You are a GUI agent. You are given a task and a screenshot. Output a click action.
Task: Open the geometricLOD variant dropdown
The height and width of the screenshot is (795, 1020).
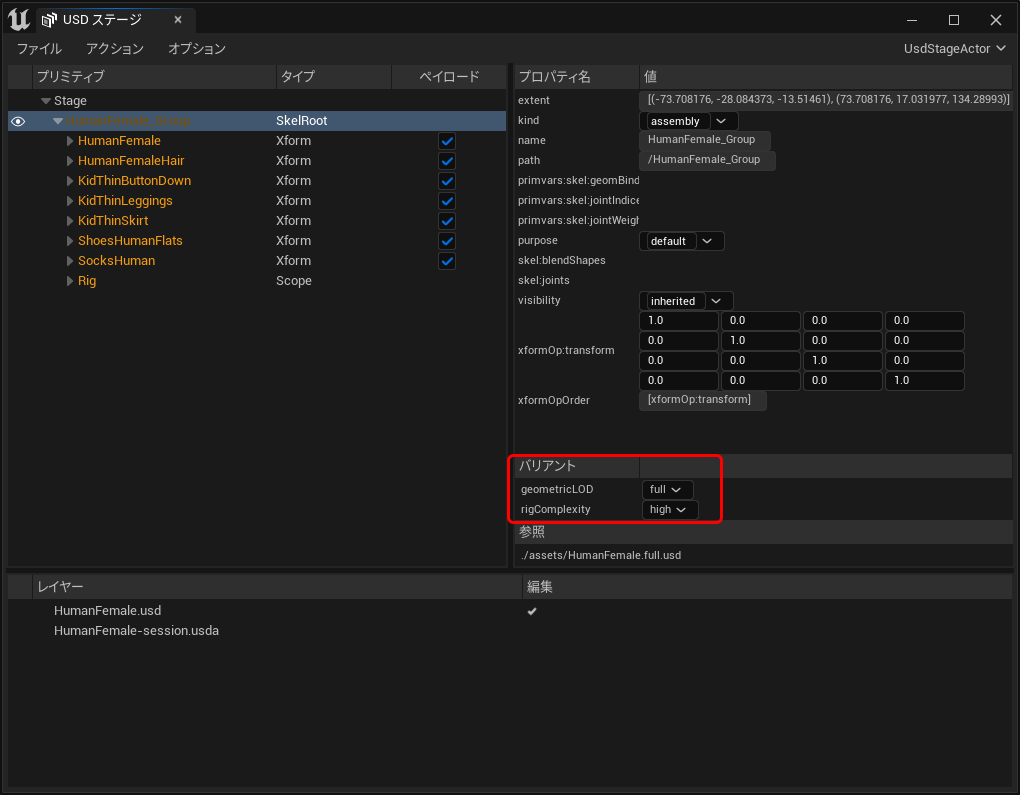pos(666,490)
